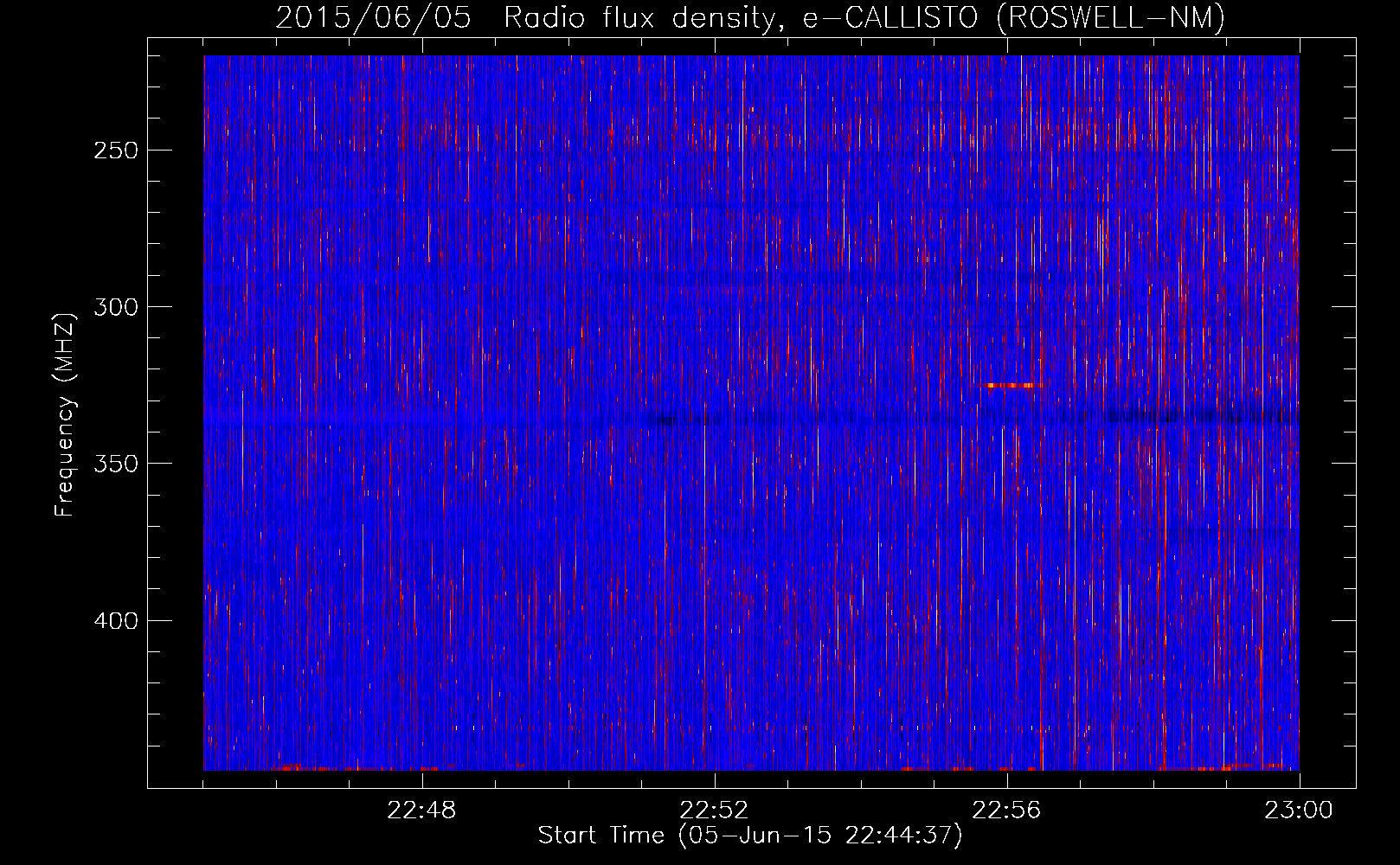1400x865 pixels.
Task: Select the 23:00 time tick label
Action: 1300,811
